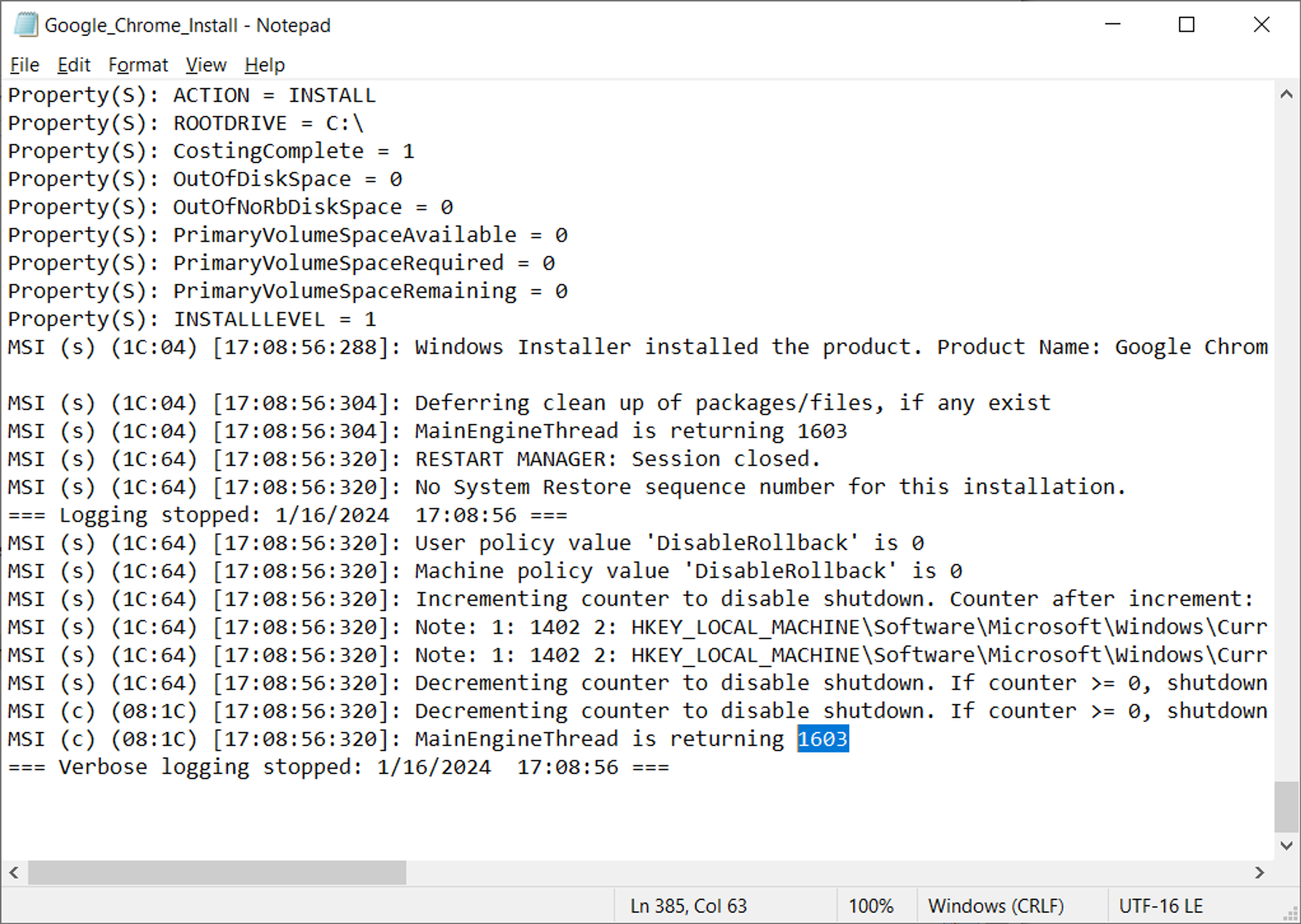Click the horizontal scrollbar right arrow
Image resolution: width=1301 pixels, height=924 pixels.
pyautogui.click(x=1259, y=872)
